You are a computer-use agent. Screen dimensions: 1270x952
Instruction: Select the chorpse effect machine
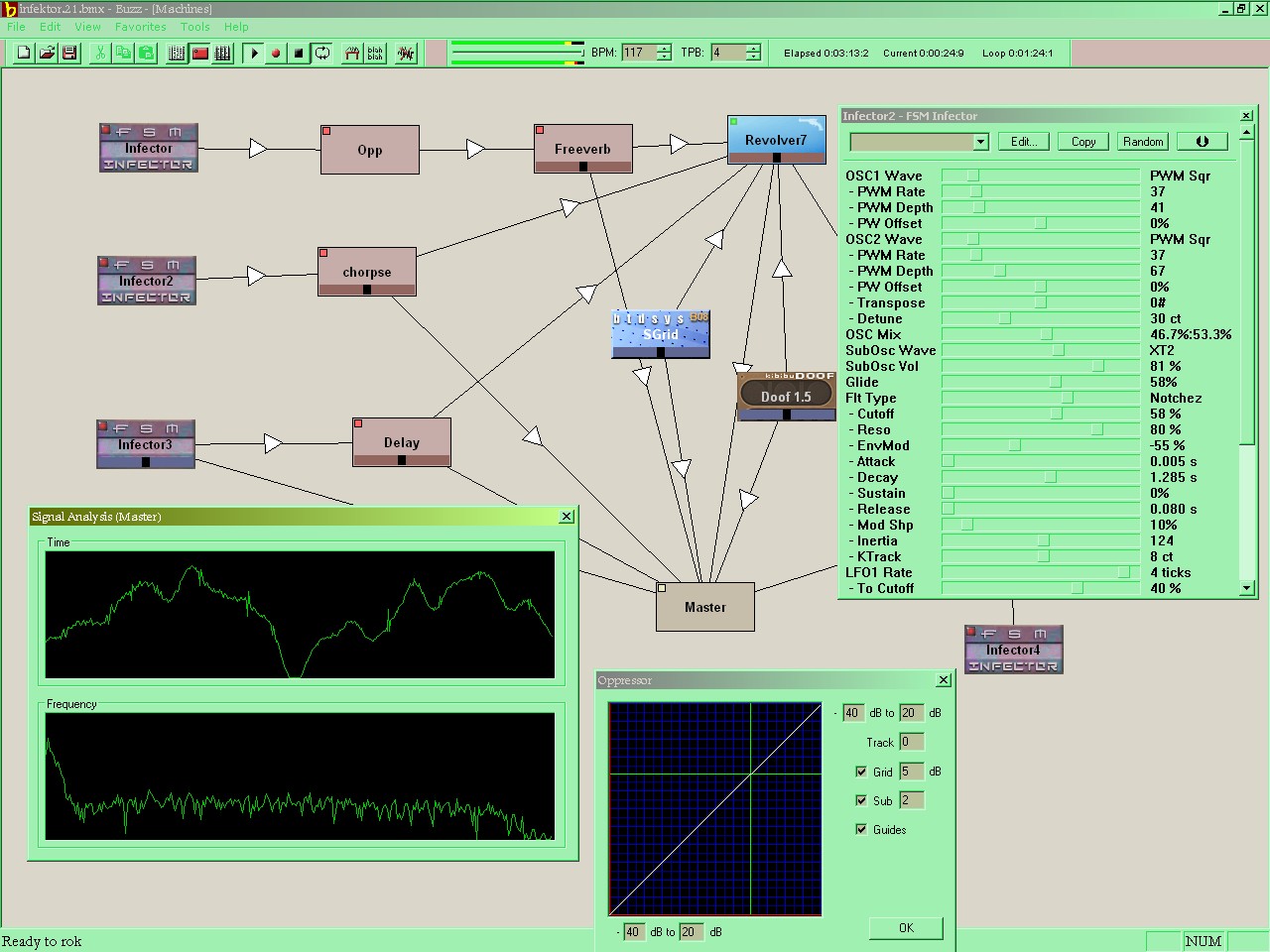pos(367,272)
